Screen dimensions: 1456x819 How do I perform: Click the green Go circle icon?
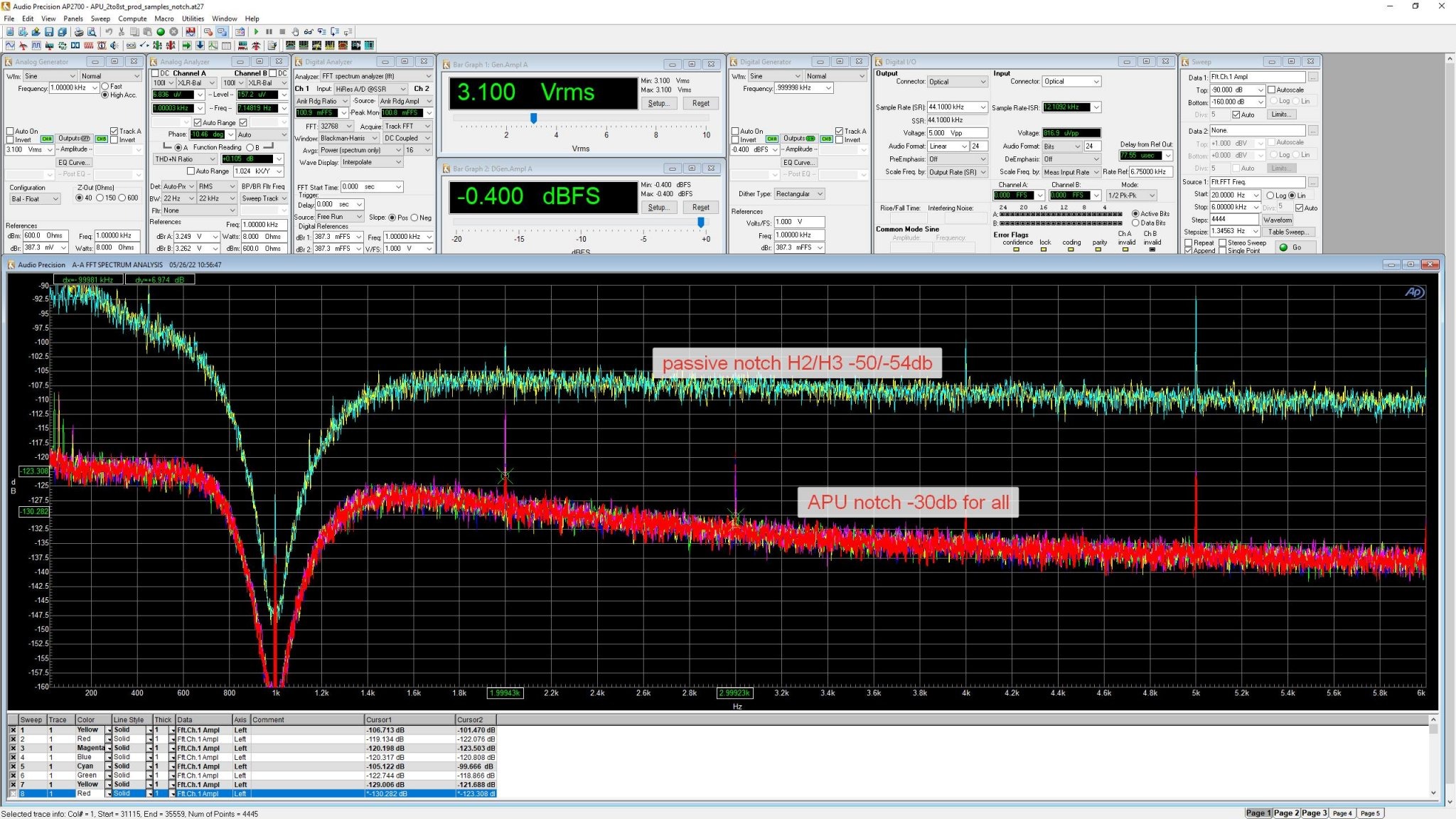161,32
